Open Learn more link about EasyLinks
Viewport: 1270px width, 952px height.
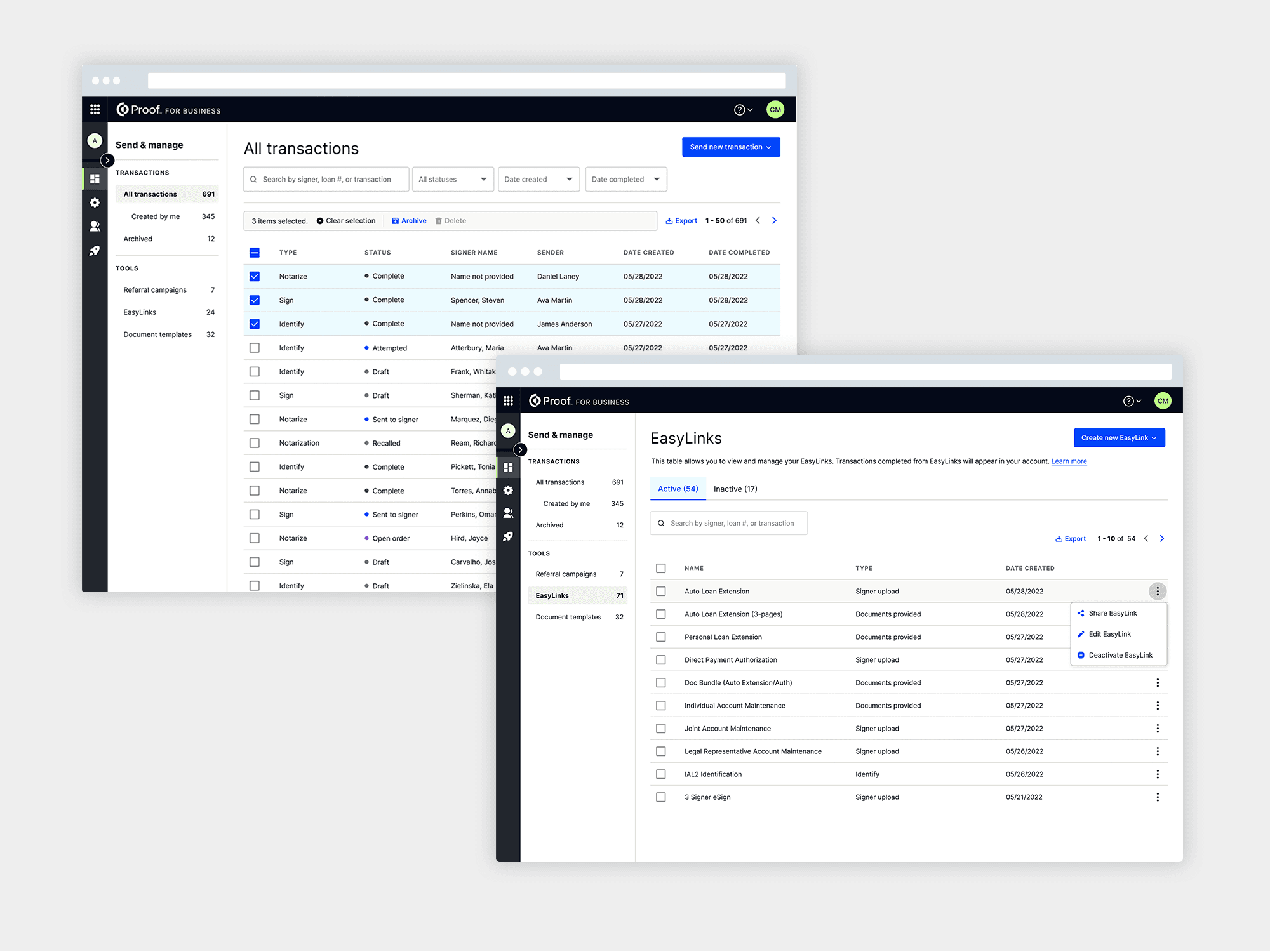1069,461
